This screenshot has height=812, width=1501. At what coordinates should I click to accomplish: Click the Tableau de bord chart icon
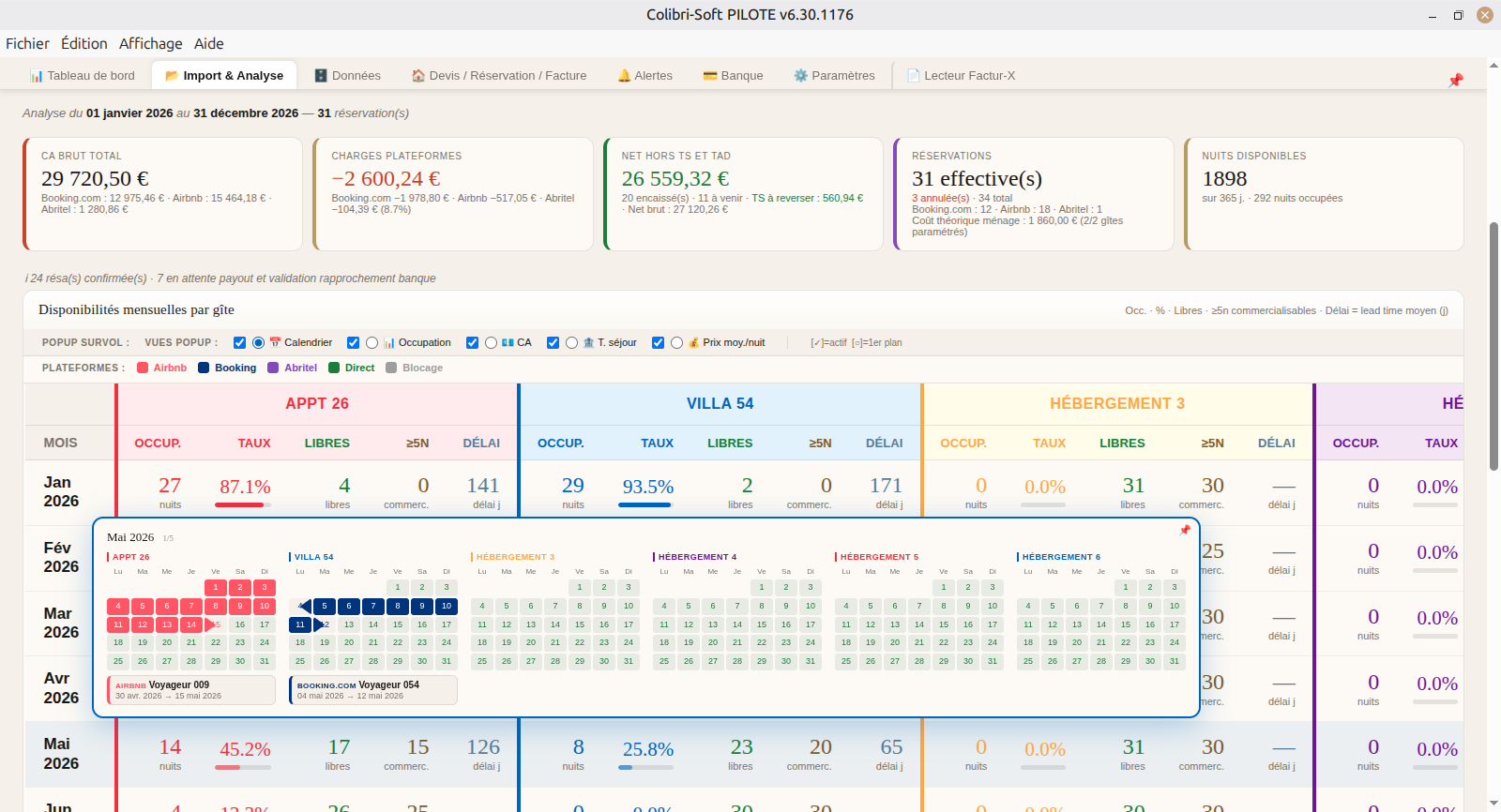click(x=37, y=76)
